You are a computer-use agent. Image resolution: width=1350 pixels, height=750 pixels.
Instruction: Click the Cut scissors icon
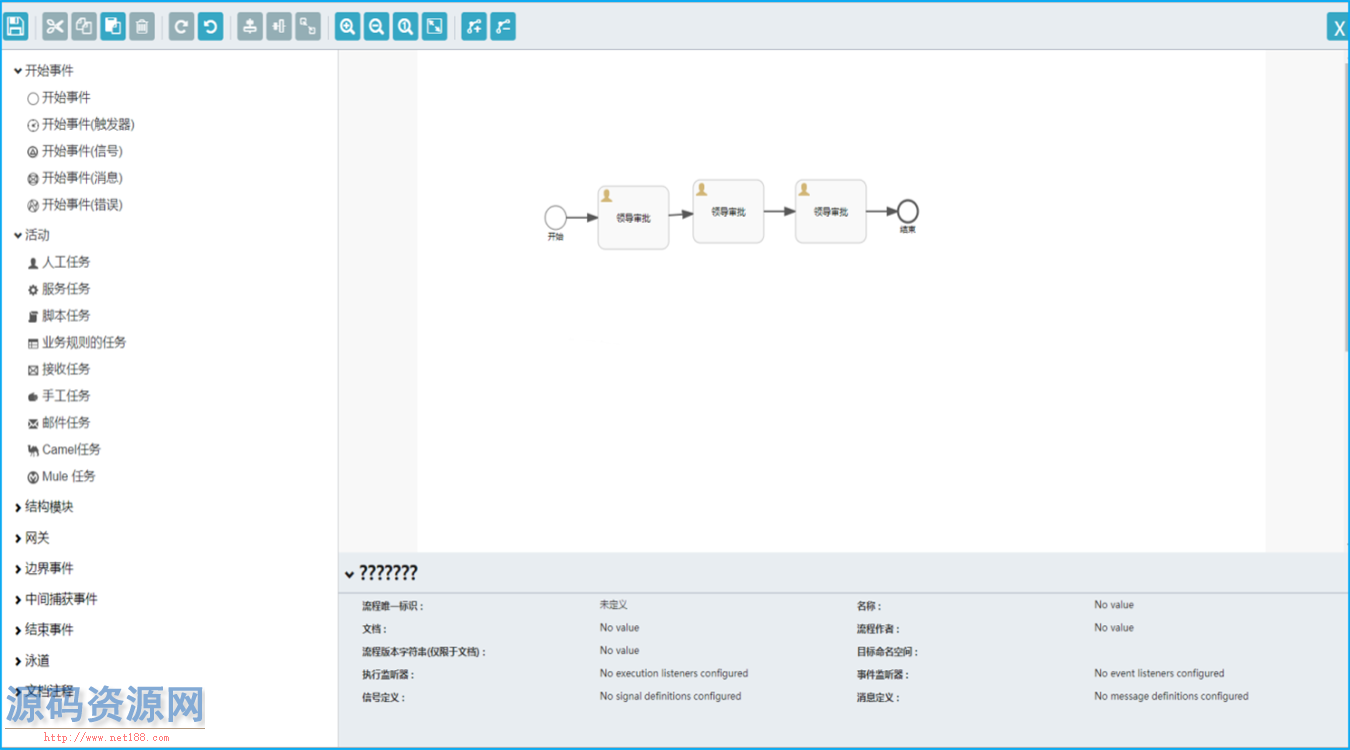click(x=55, y=27)
